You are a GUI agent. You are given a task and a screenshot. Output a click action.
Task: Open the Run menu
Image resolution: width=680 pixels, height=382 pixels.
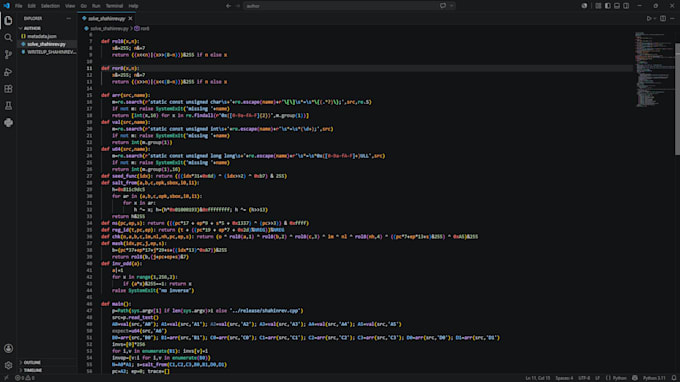tap(96, 6)
